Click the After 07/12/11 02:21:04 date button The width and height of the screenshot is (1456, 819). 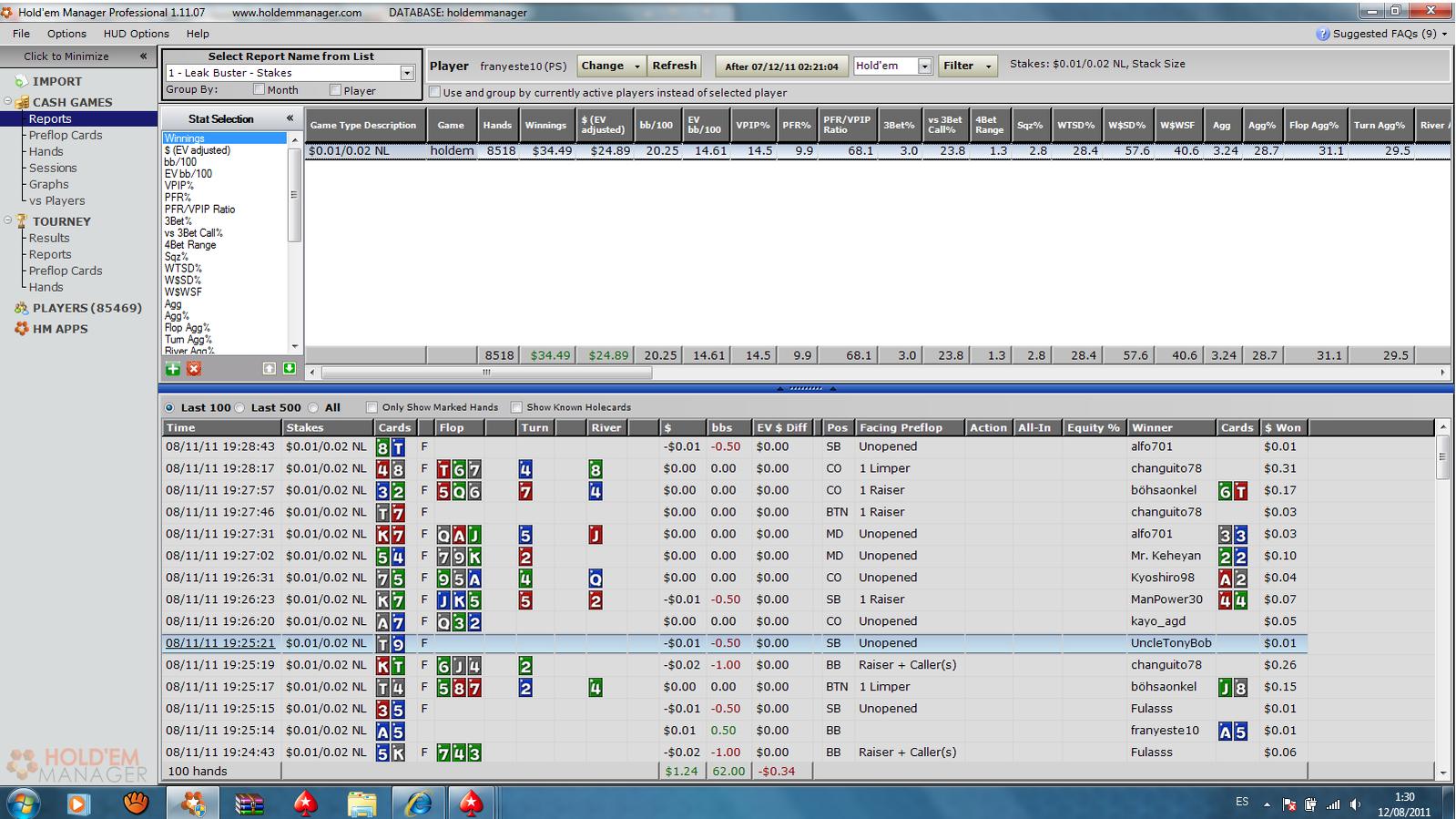[781, 67]
